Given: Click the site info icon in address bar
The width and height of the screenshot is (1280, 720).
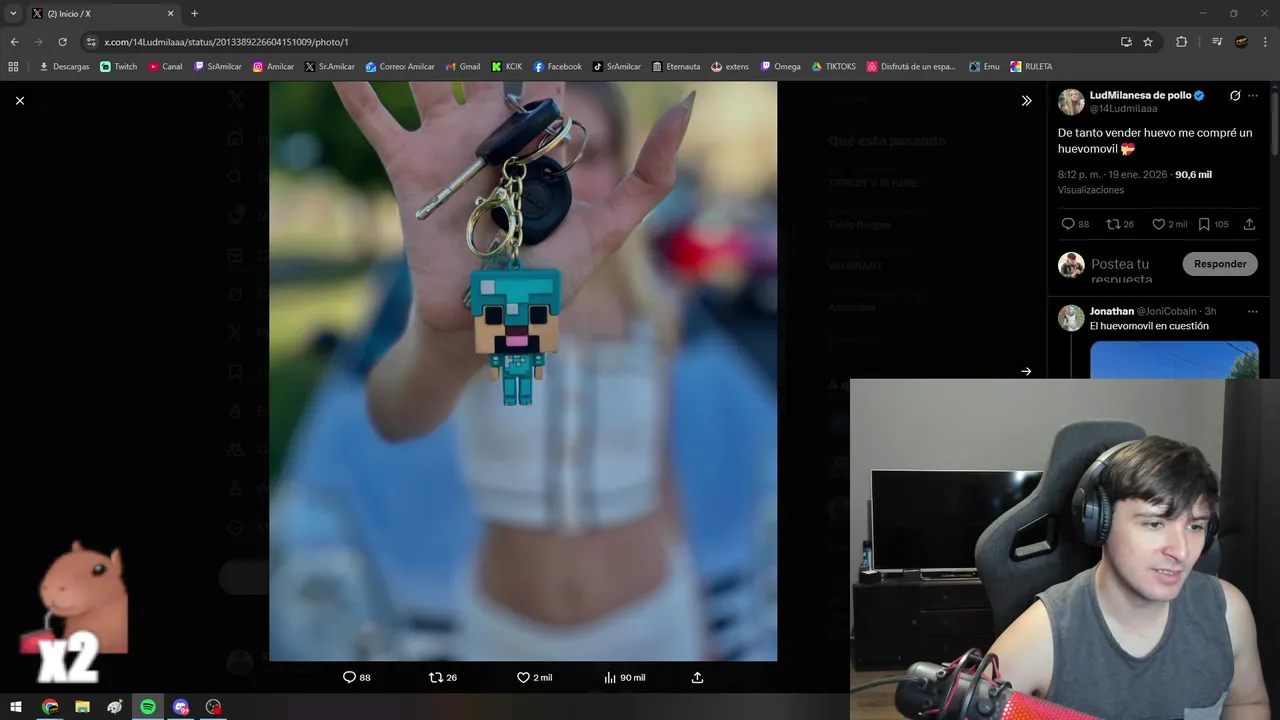Looking at the screenshot, I should tap(91, 42).
